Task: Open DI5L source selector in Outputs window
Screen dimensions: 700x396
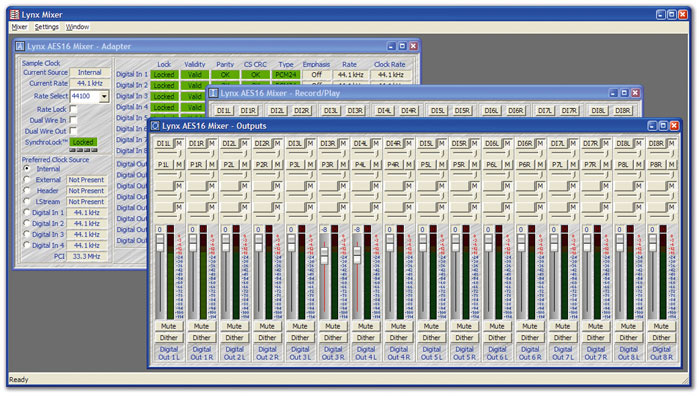Action: [426, 143]
